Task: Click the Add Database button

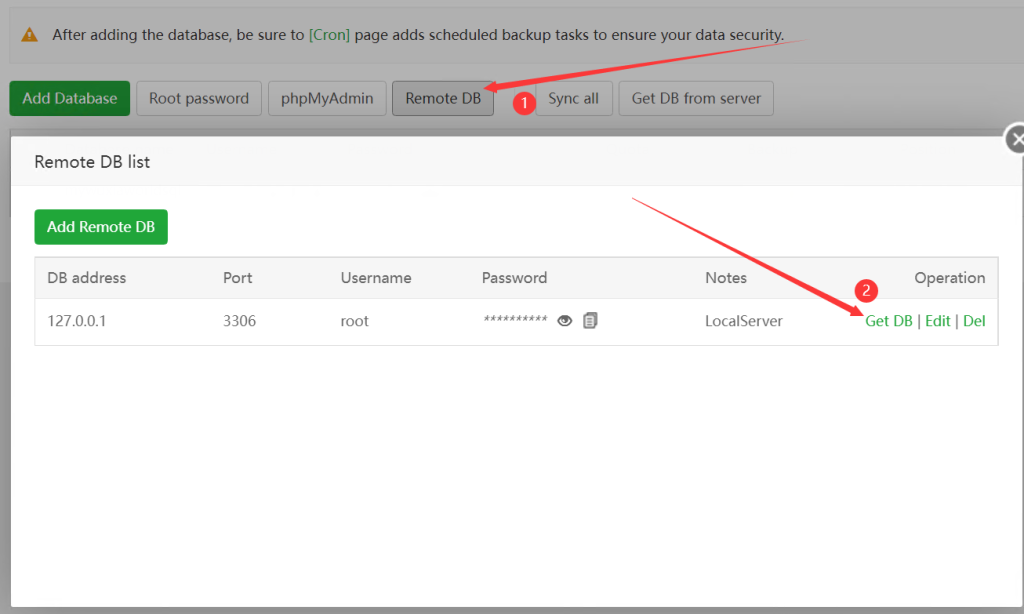Action: click(70, 99)
